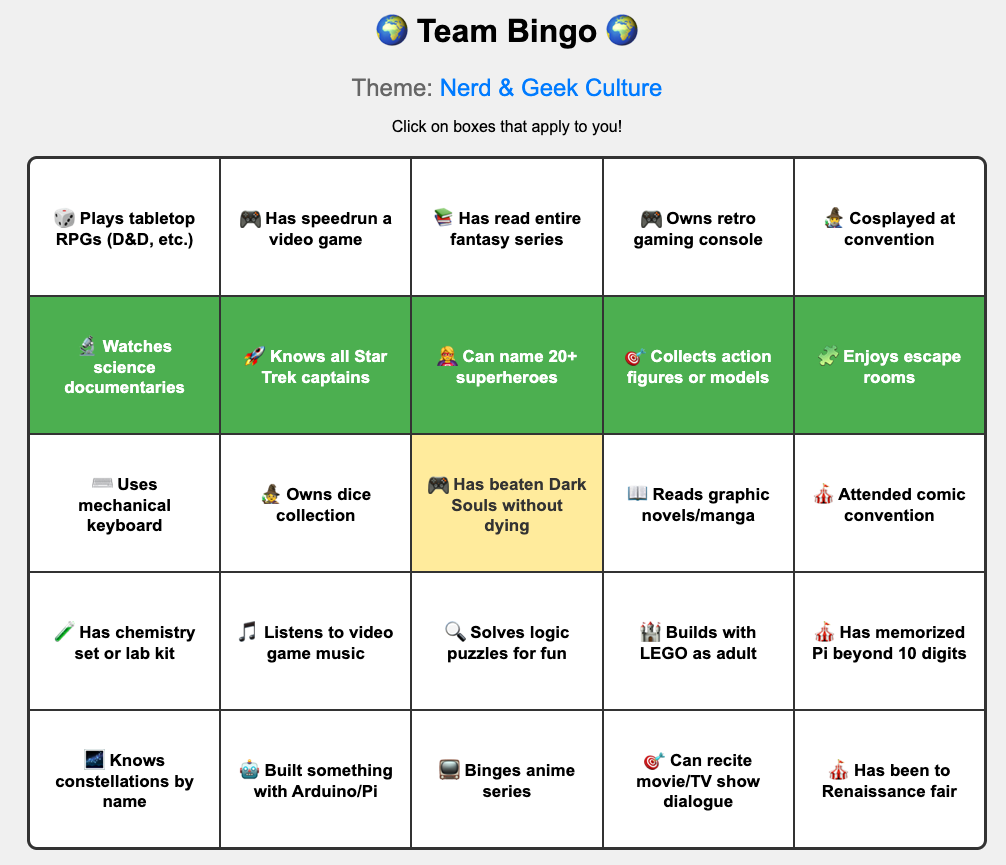
Task: Click the 'Team Bingo' title heading
Action: coord(507,31)
